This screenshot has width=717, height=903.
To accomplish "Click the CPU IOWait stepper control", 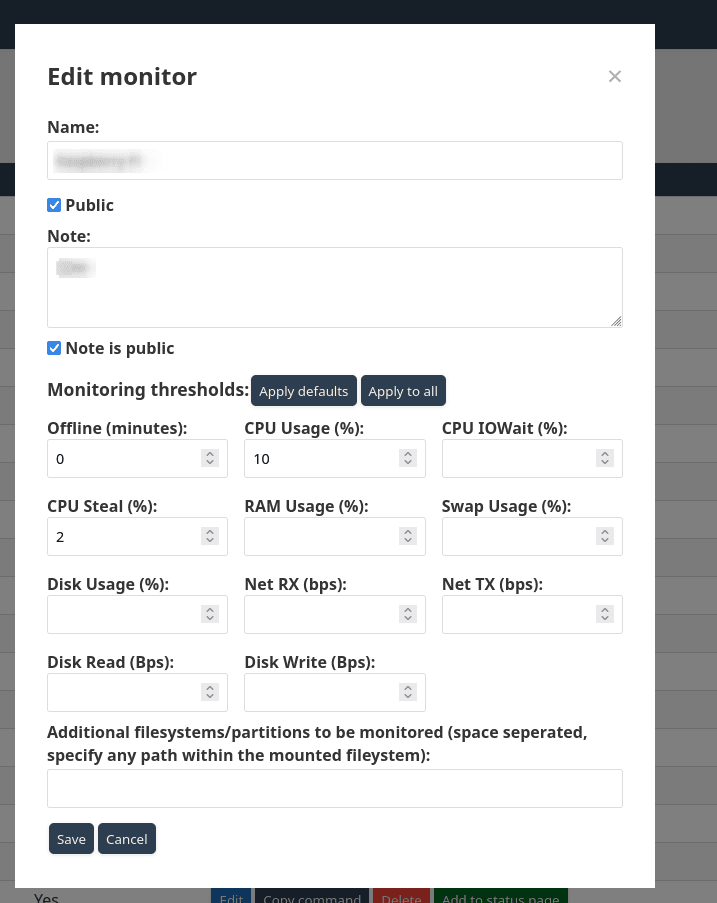I will [605, 458].
